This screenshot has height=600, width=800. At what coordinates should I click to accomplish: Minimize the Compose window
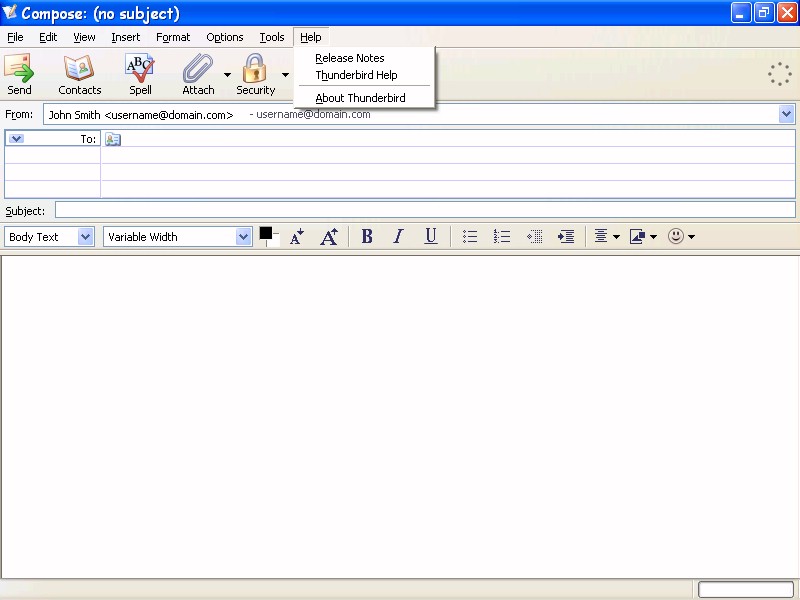[741, 13]
